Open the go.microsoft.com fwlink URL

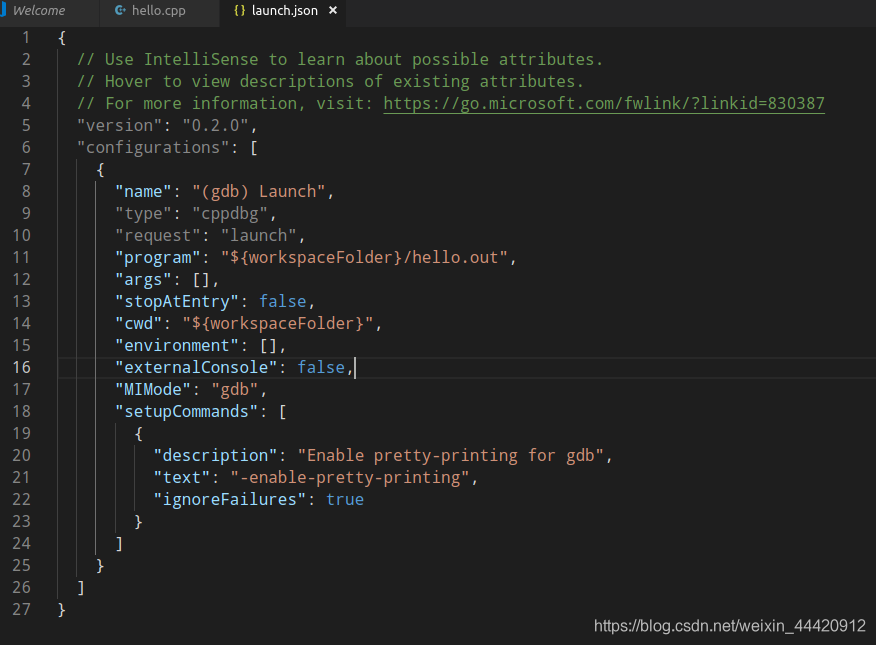(x=604, y=103)
